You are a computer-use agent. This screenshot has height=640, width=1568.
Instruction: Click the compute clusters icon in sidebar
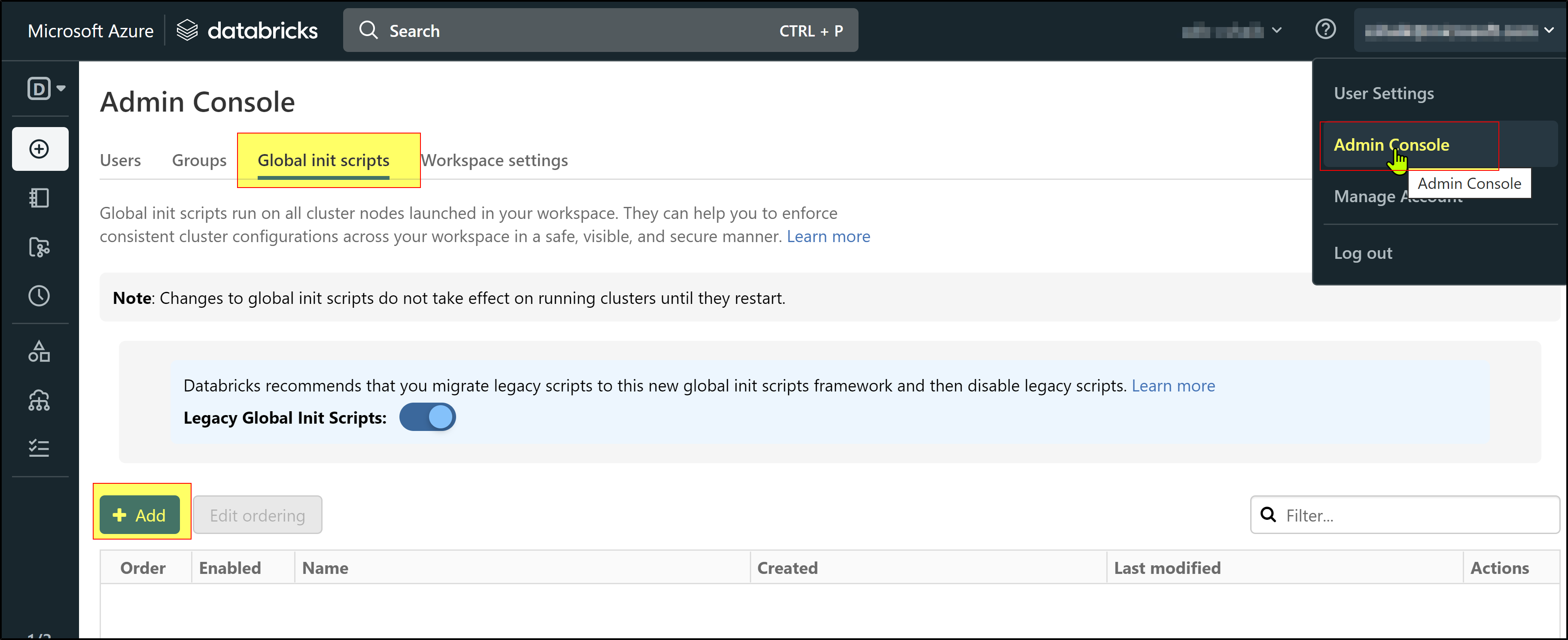click(x=40, y=400)
